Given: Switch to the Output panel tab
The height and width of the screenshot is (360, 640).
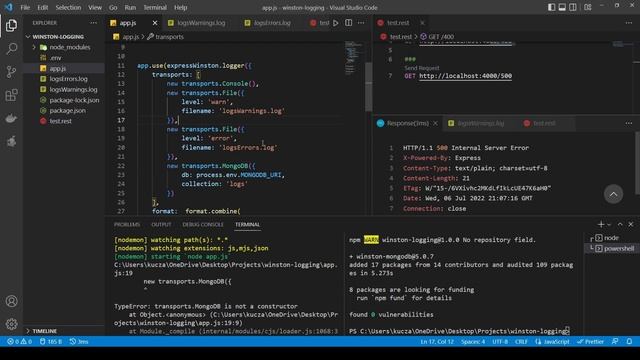Looking at the screenshot, I should click(x=161, y=224).
